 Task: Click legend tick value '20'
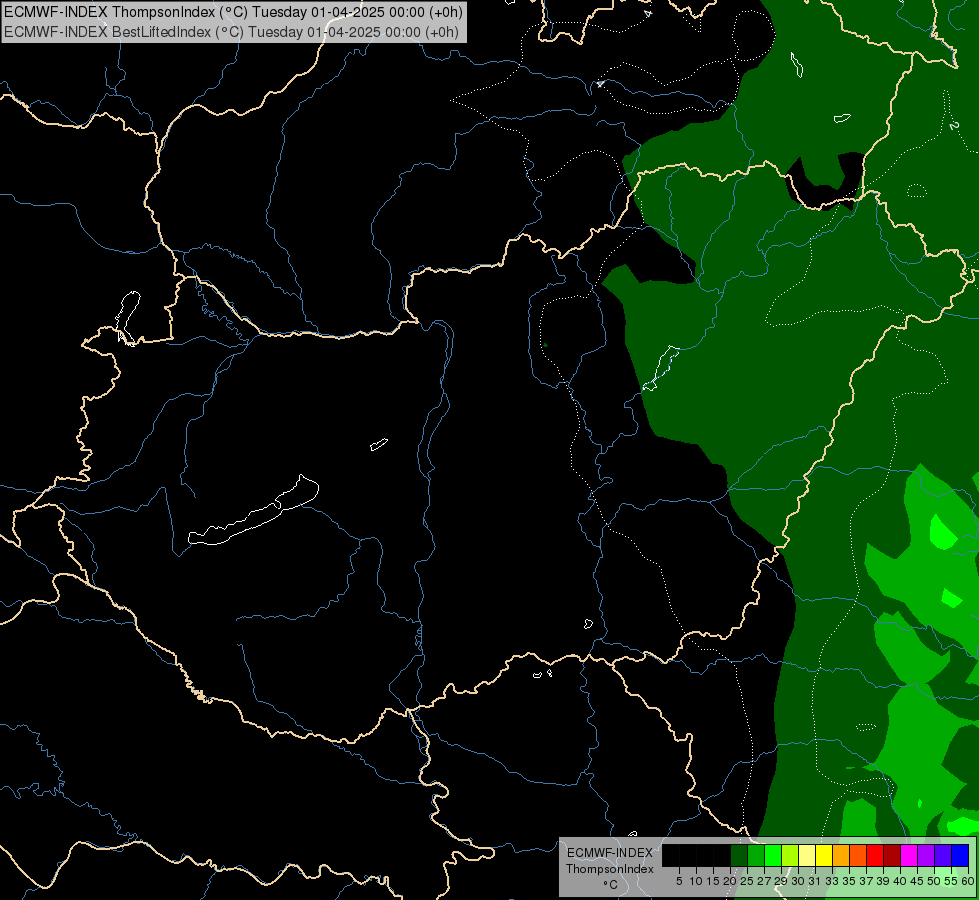(x=730, y=881)
